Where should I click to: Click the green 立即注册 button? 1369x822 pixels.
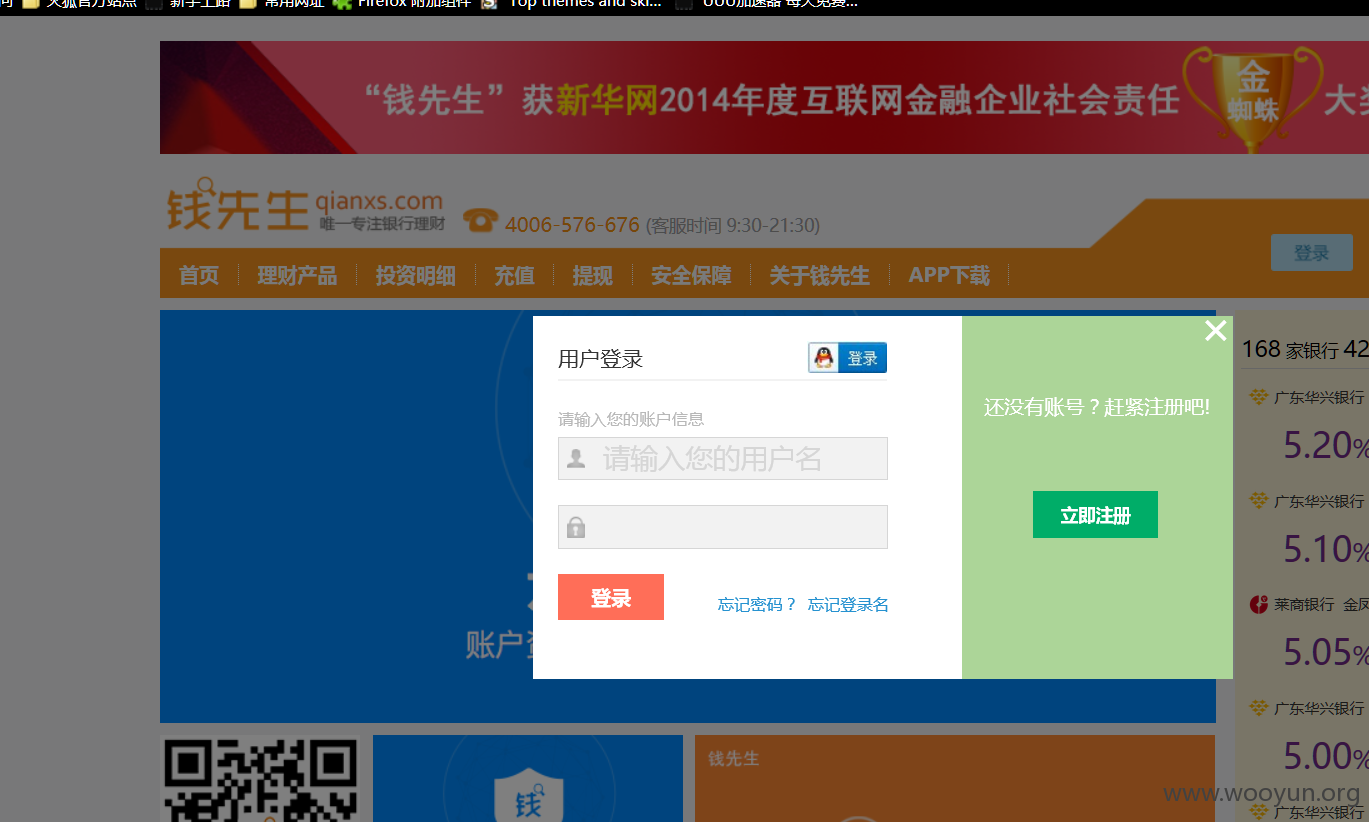[1095, 515]
